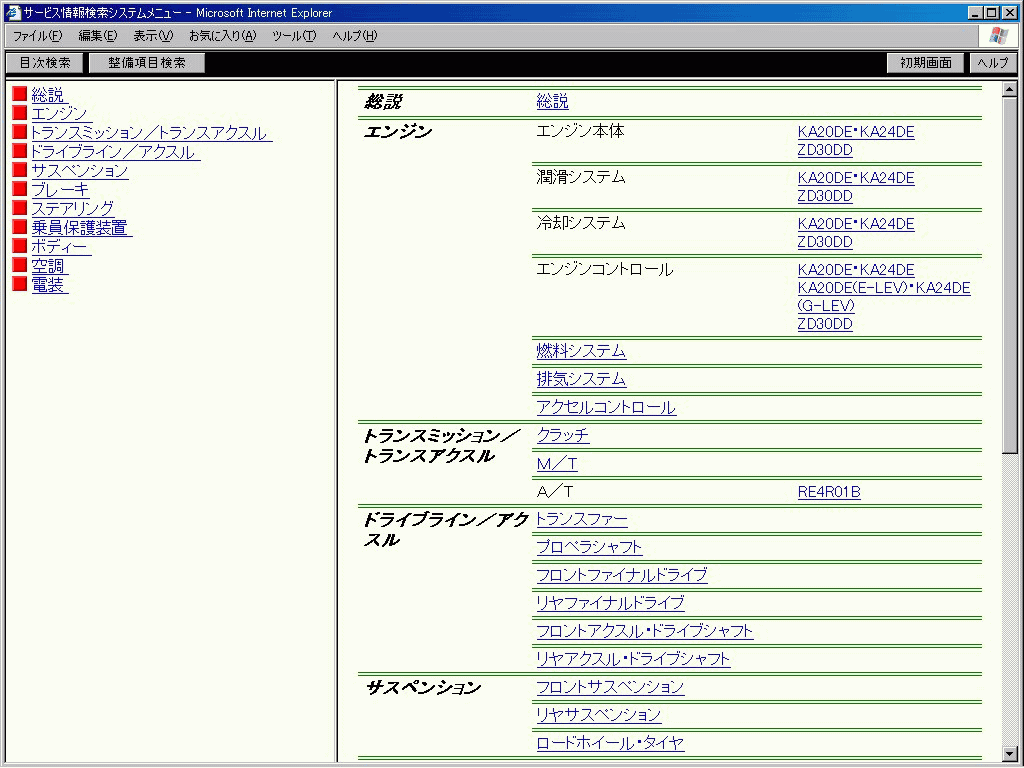Viewport: 1024px width, 768px height.
Task: Open 総説 link in left sidebar
Action: (x=48, y=95)
